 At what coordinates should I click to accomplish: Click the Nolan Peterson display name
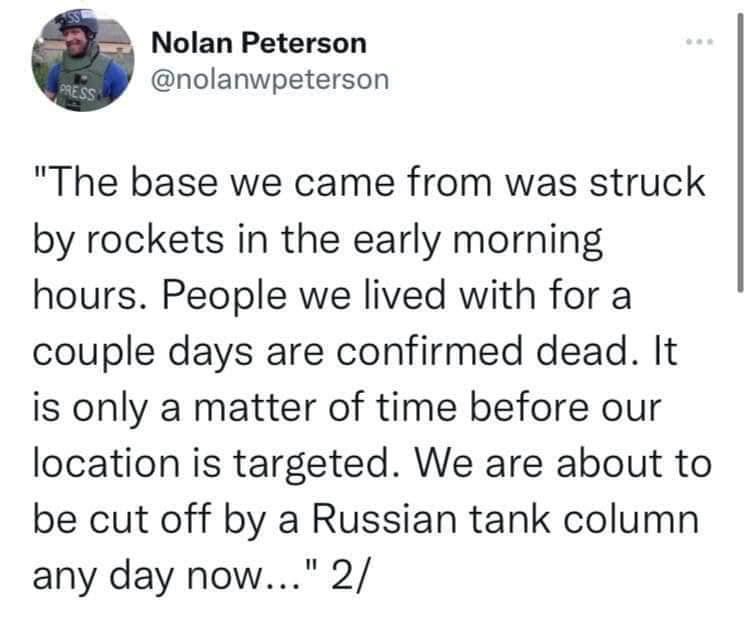tap(259, 43)
